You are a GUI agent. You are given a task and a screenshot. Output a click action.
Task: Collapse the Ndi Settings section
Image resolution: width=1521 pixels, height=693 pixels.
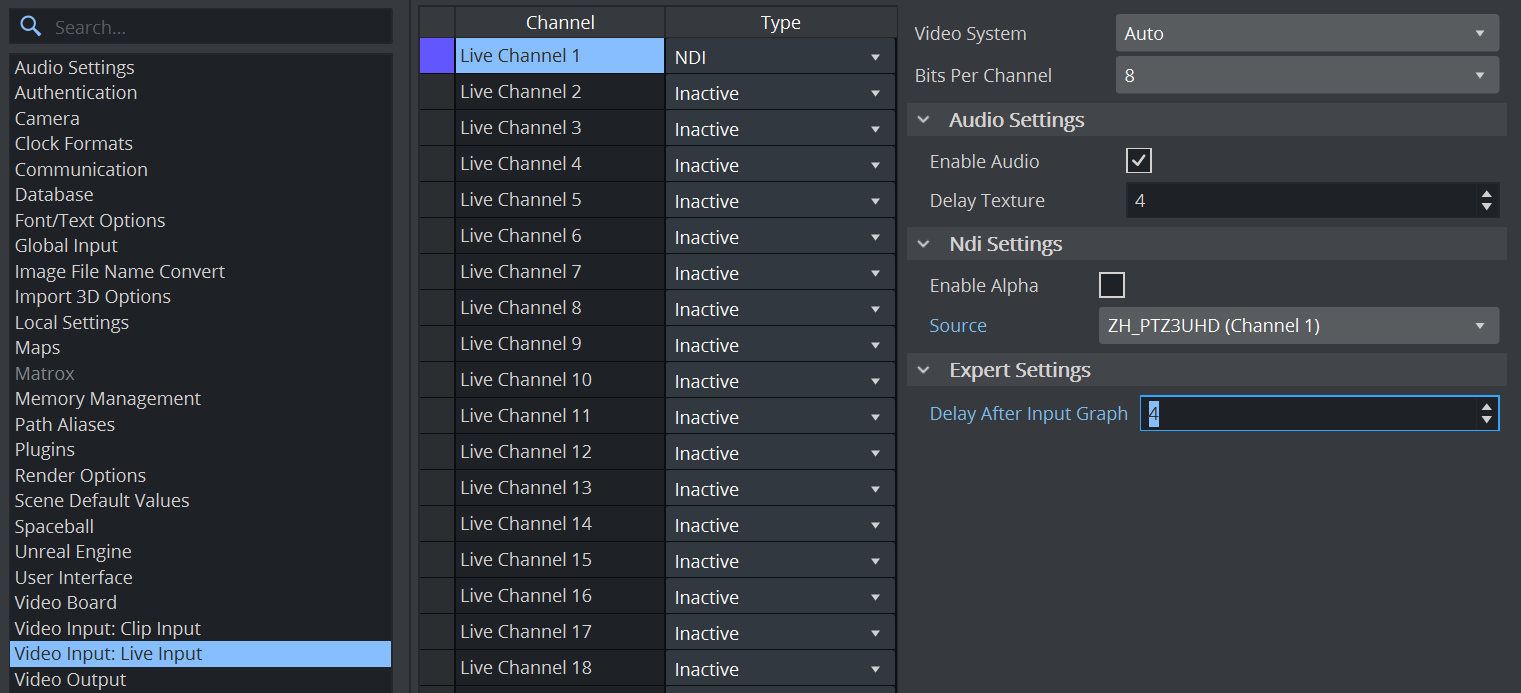pos(923,244)
